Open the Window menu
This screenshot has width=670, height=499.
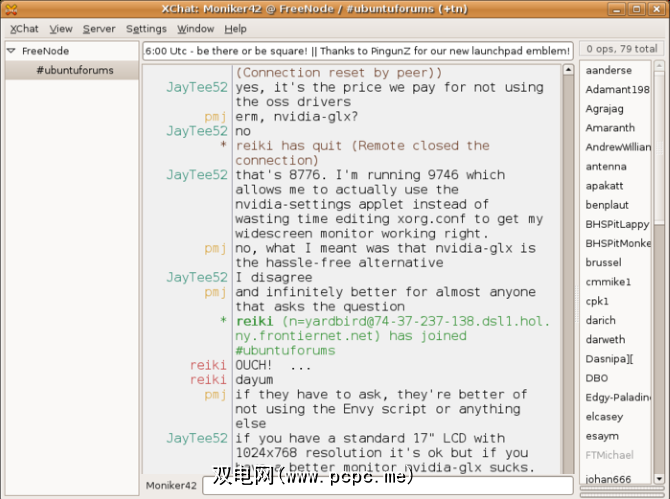click(x=196, y=29)
